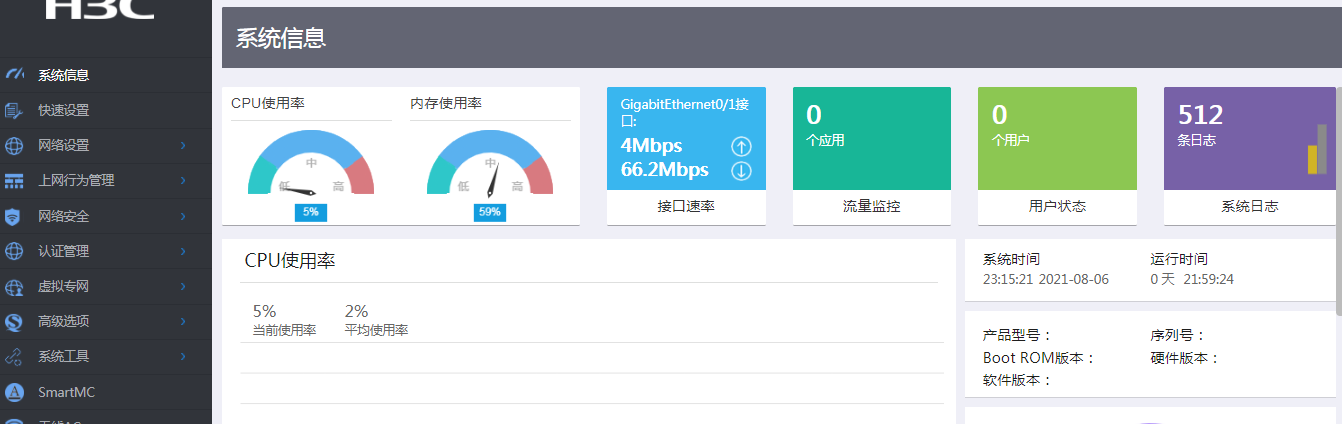Click the 网络设置 globe icon
The width and height of the screenshot is (1342, 424).
click(14, 145)
